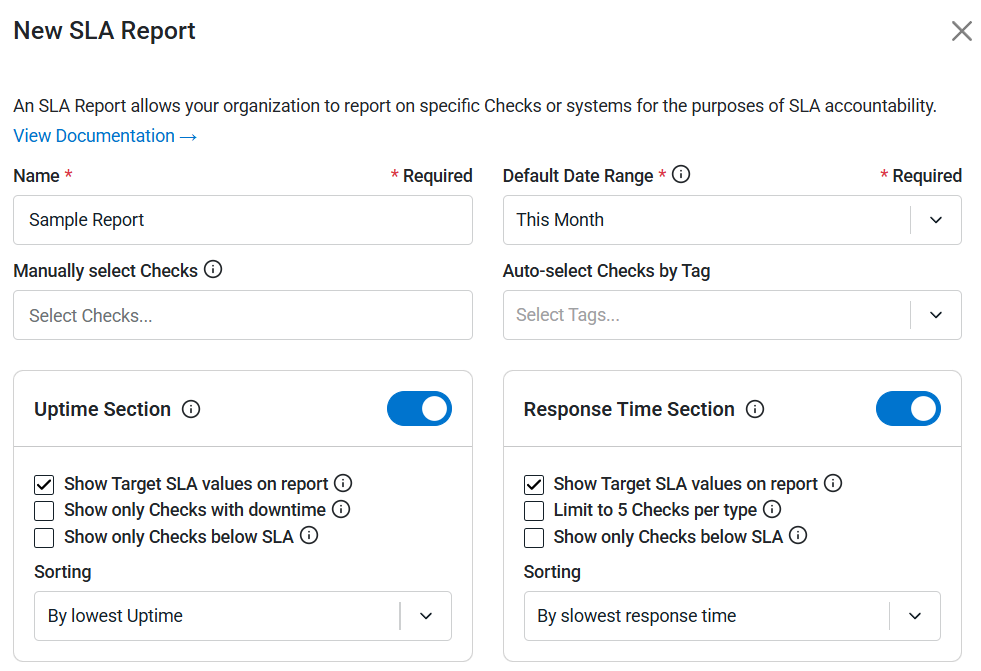
Task: Click info icon next to Show Target SLA values
Action: click(343, 484)
